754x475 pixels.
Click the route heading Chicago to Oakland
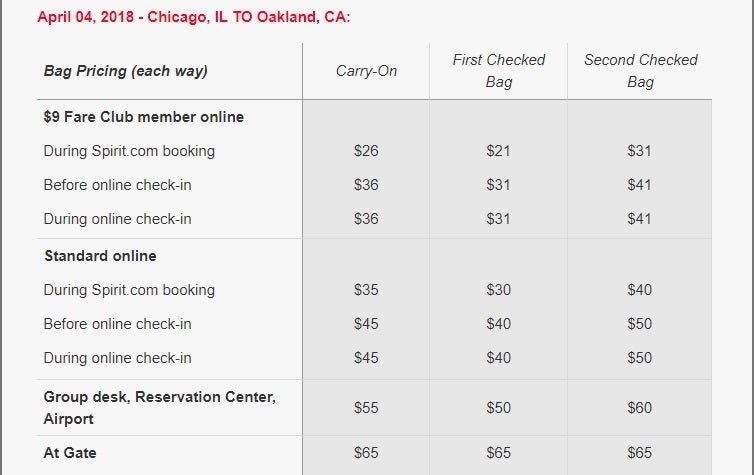click(194, 18)
